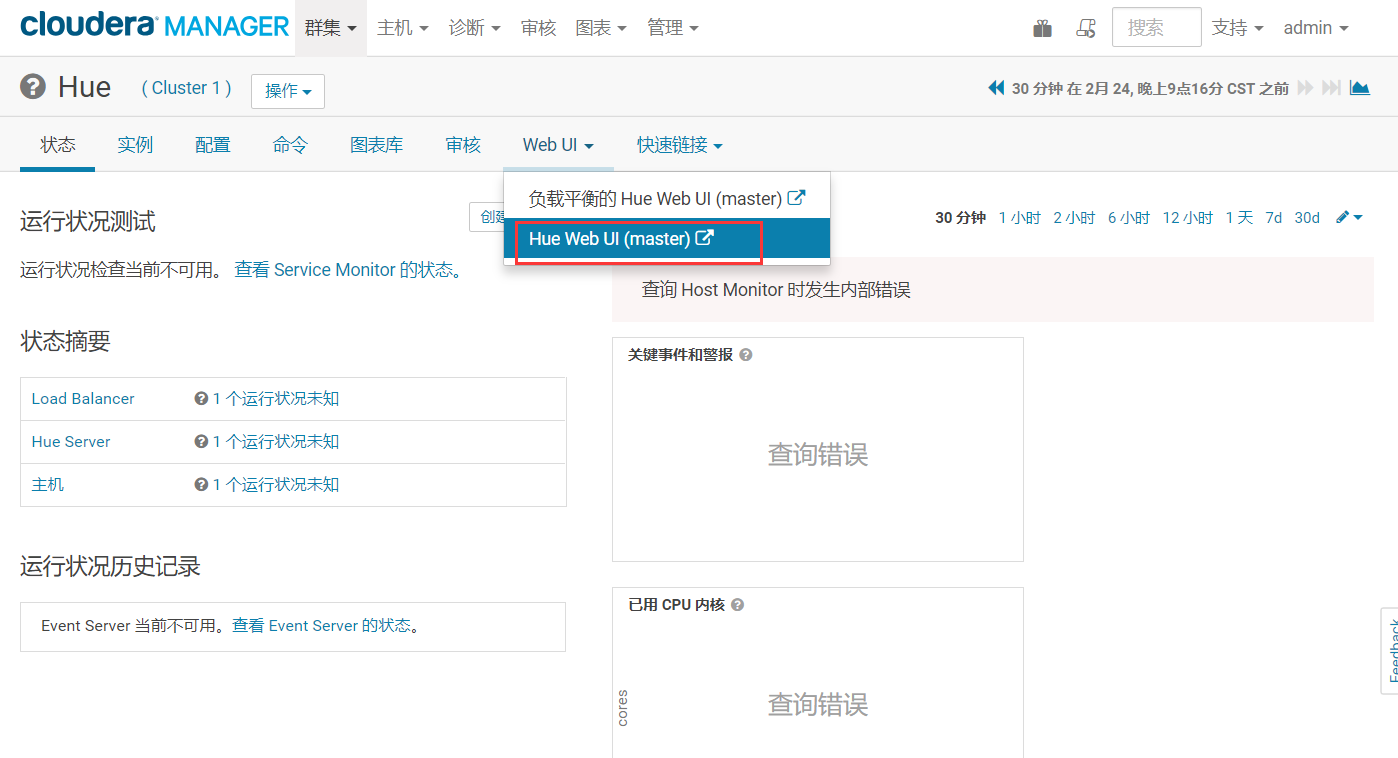Click the question mark Hue status icon

tap(33, 87)
